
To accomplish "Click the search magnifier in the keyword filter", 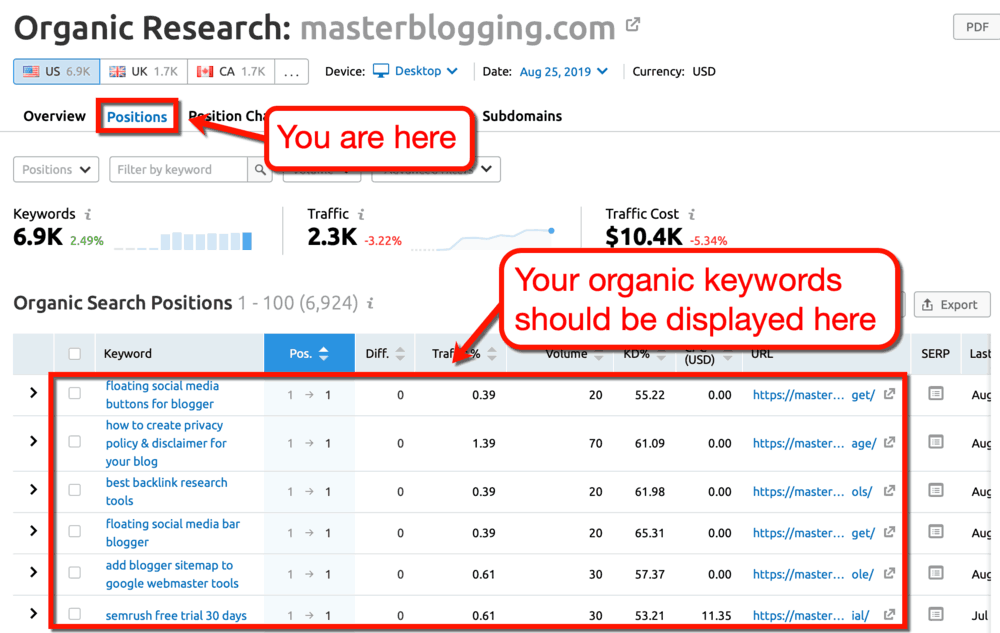I will pos(261,169).
